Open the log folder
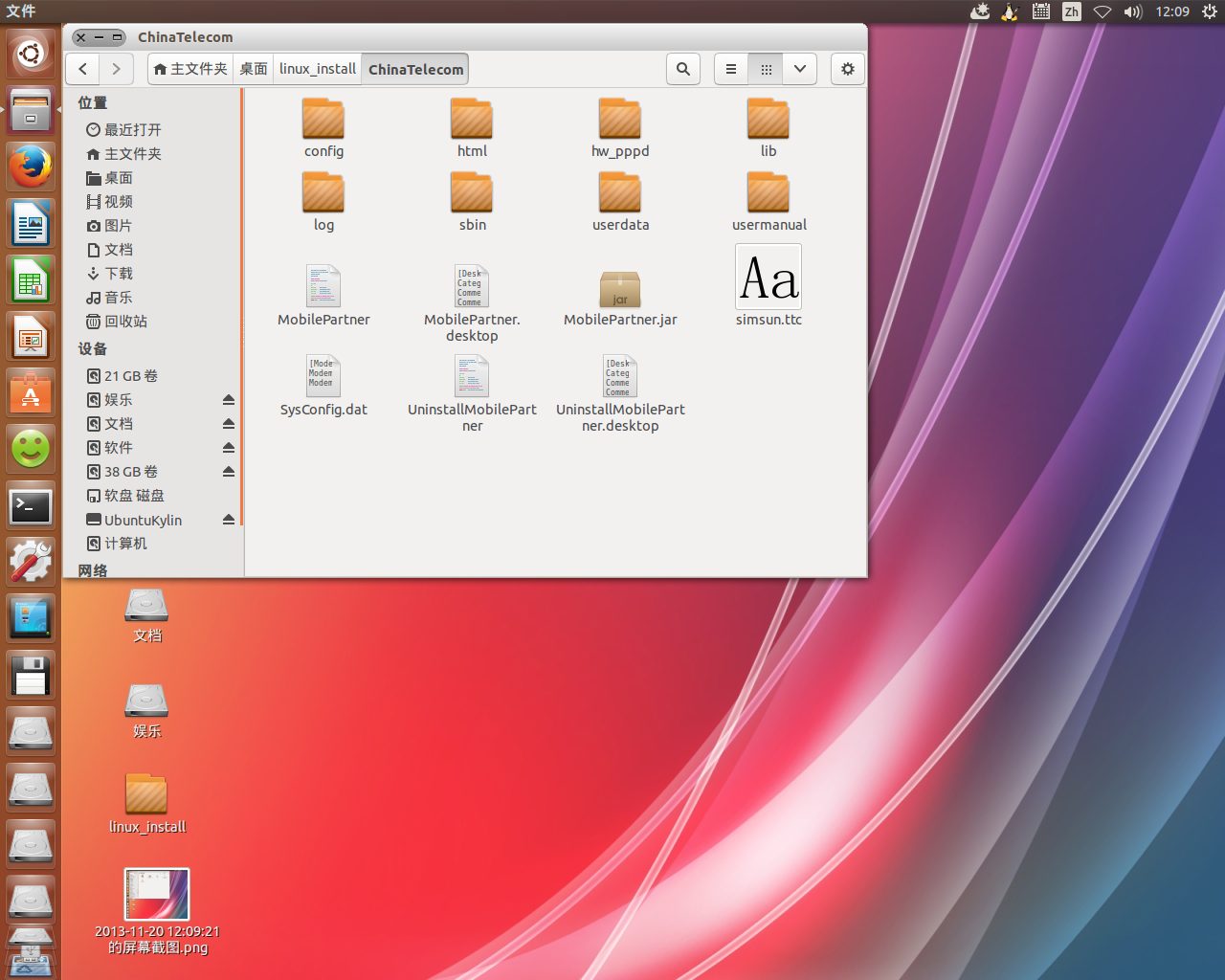Image resolution: width=1225 pixels, height=980 pixels. [323, 201]
